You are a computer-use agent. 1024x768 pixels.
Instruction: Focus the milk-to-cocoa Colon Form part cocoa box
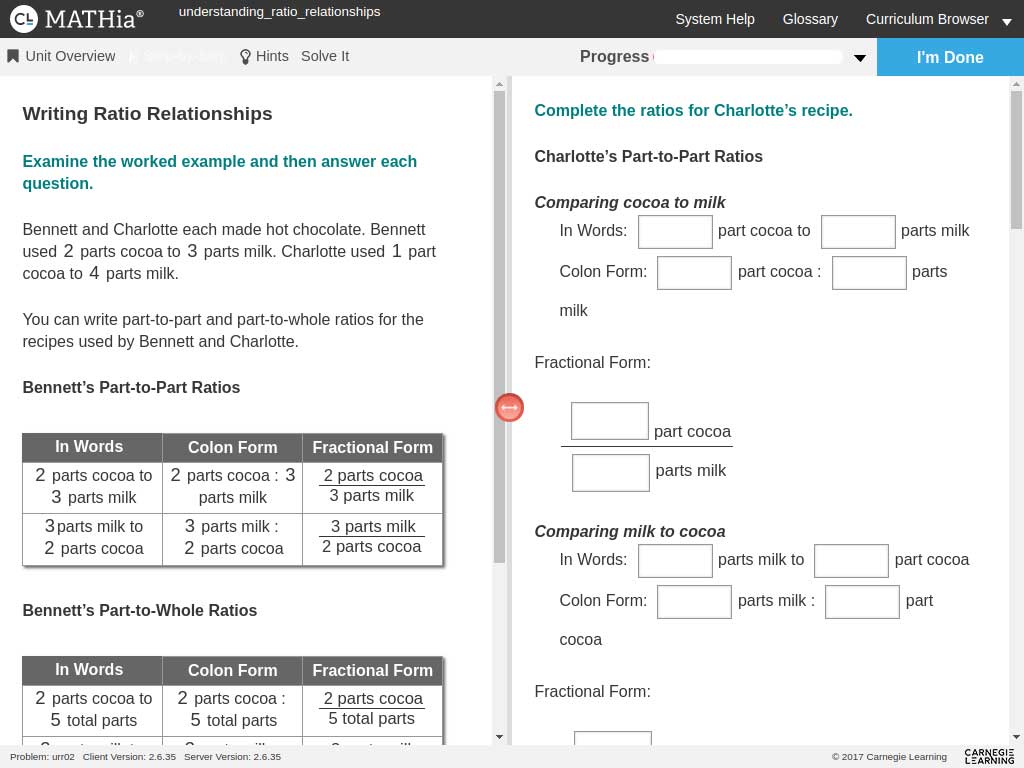click(862, 601)
